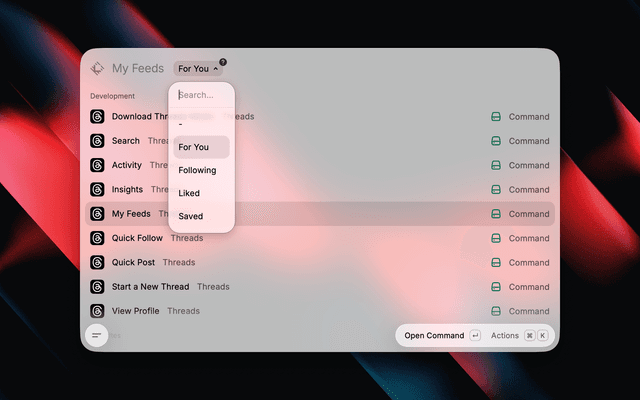Select the My Feeds command row

320,214
